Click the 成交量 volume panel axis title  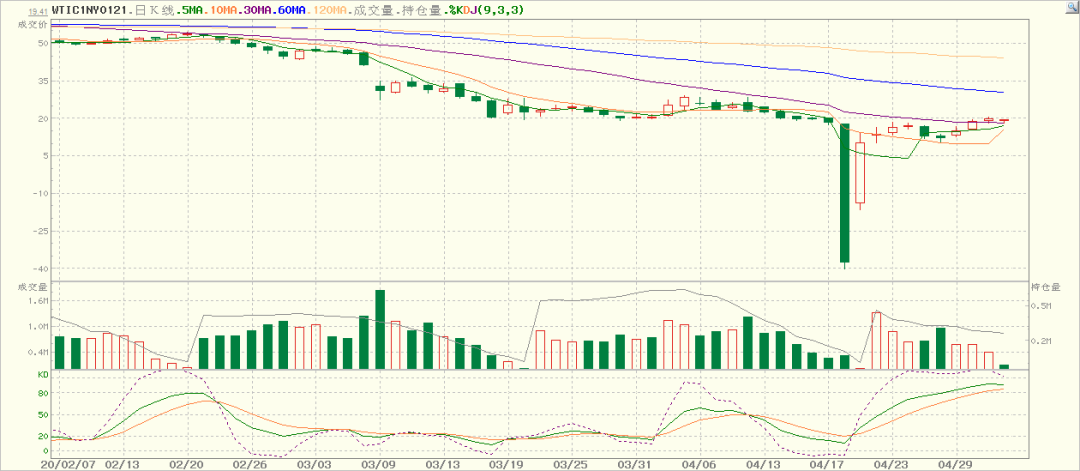coord(33,286)
